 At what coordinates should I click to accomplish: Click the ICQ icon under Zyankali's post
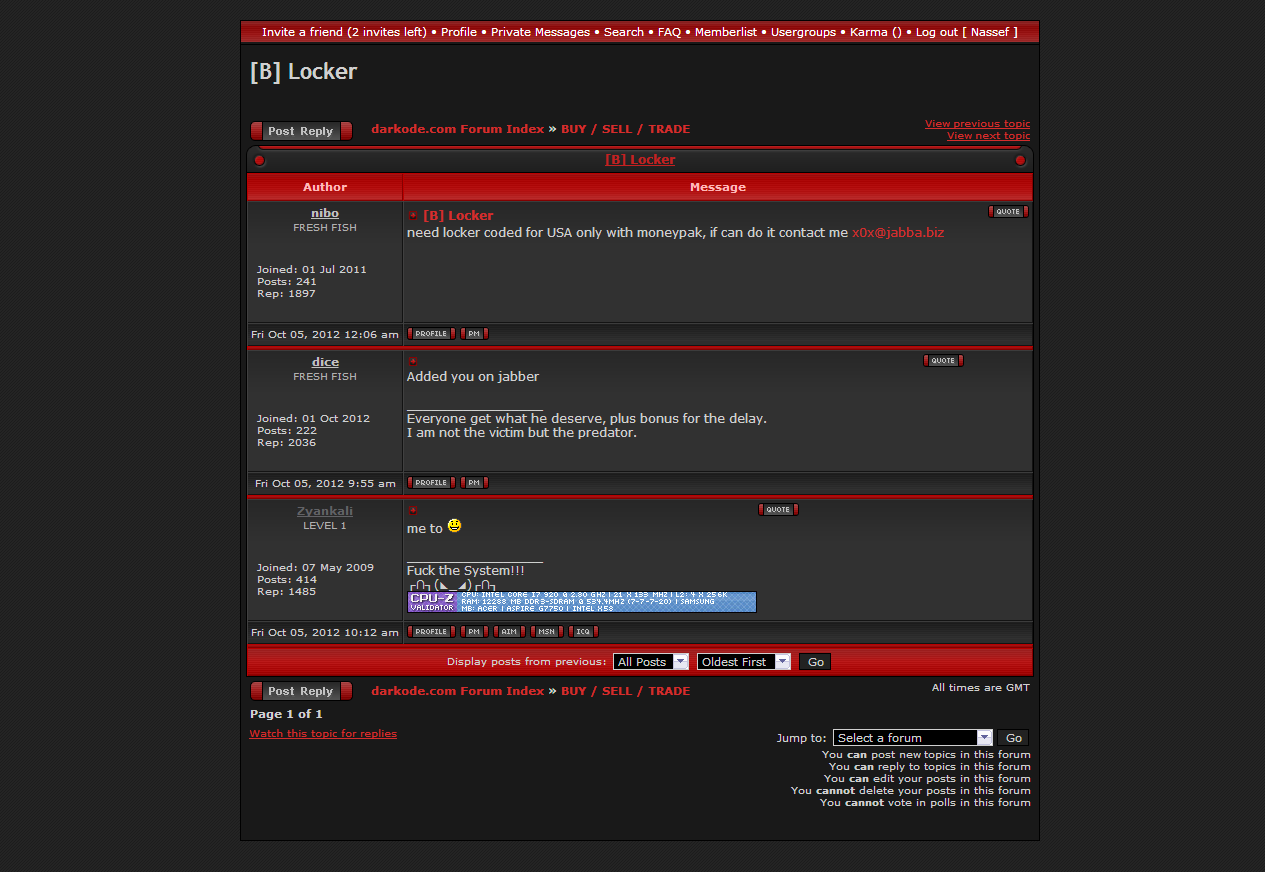[x=583, y=632]
